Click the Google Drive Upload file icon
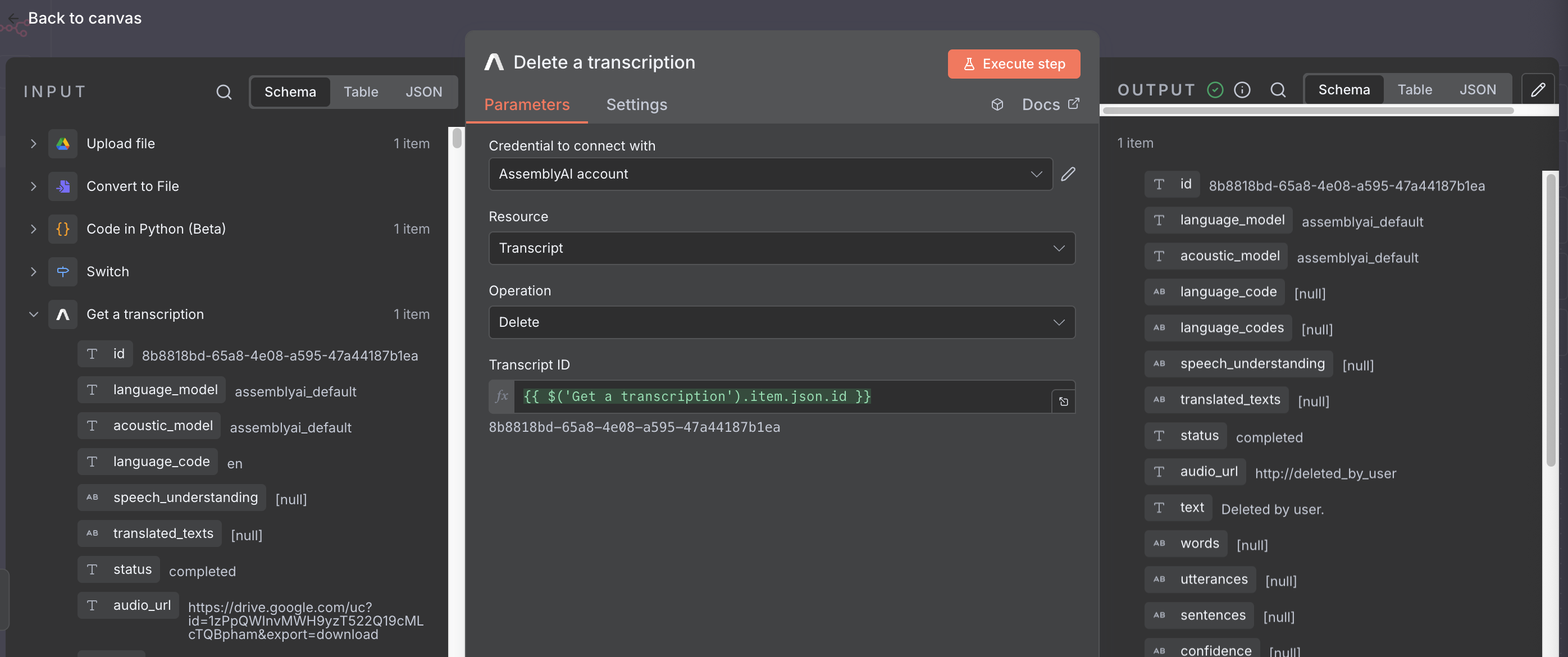This screenshot has width=1568, height=657. (x=63, y=144)
